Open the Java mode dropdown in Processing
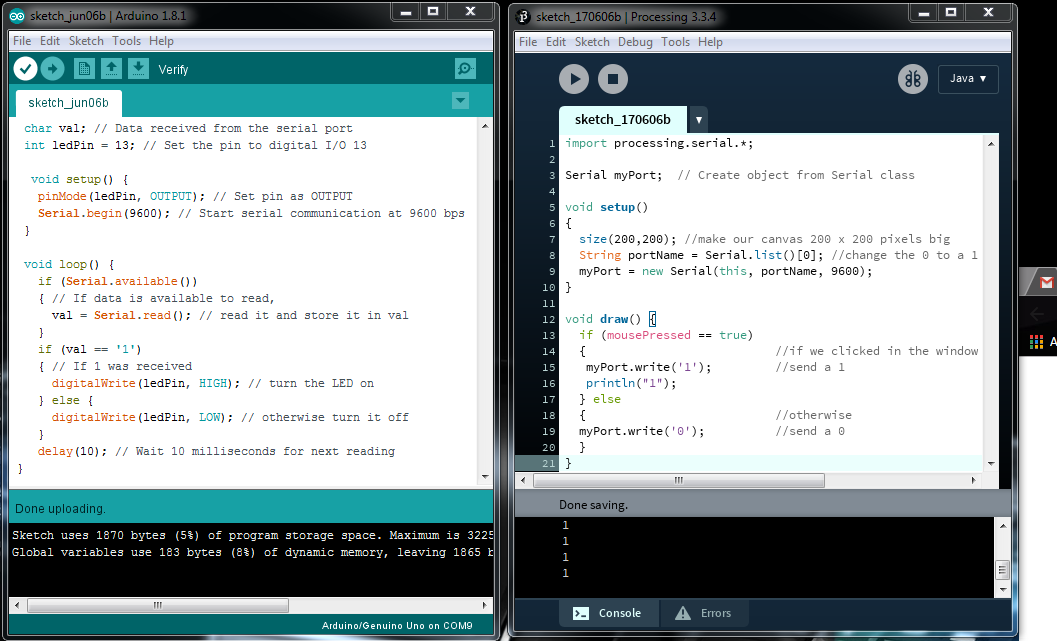The height and width of the screenshot is (641, 1057). click(x=968, y=79)
